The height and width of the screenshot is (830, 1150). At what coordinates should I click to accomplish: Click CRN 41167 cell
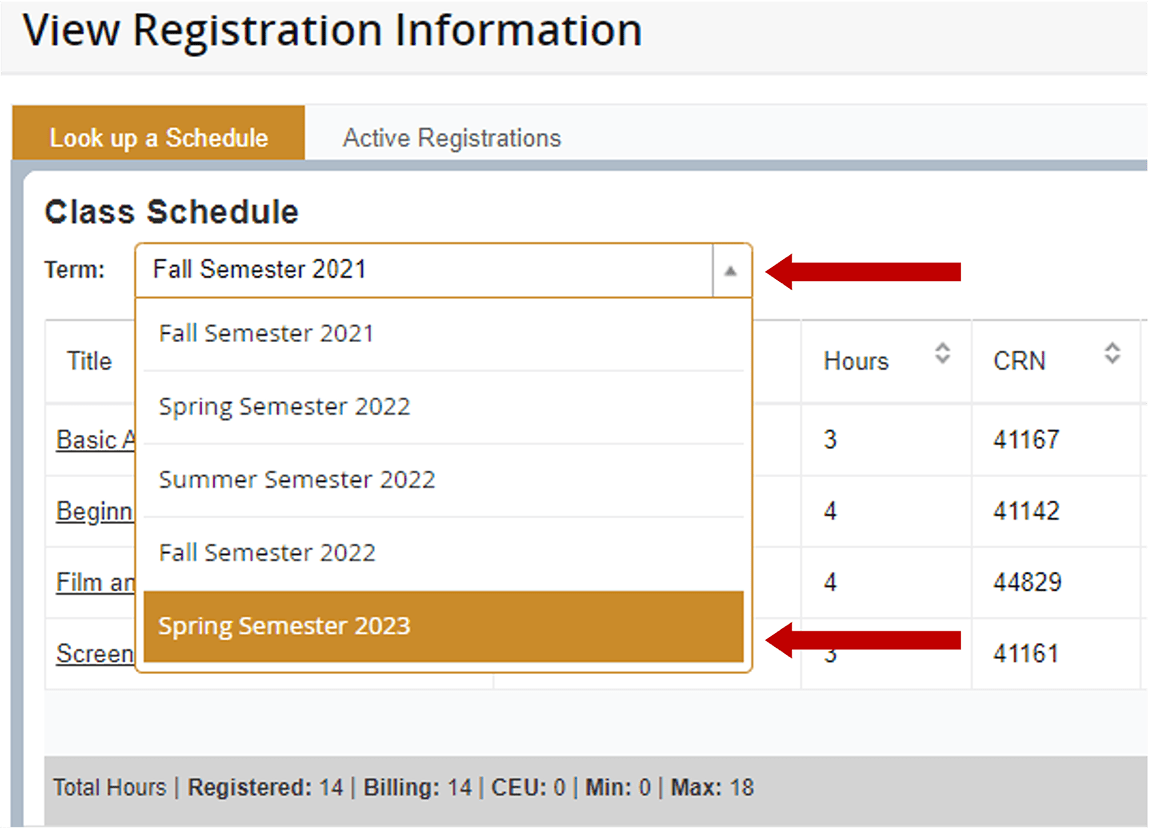pos(1026,440)
